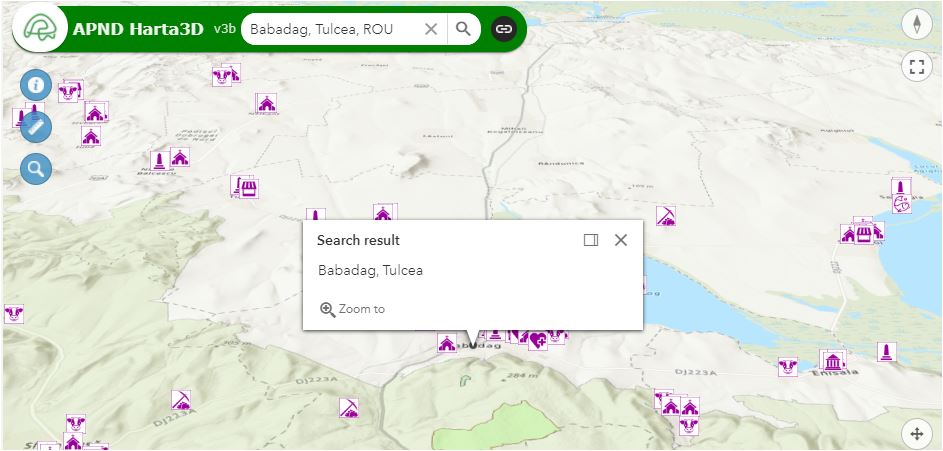Open mining marker north of the lake
Image resolution: width=943 pixels, height=451 pixels.
pos(666,216)
